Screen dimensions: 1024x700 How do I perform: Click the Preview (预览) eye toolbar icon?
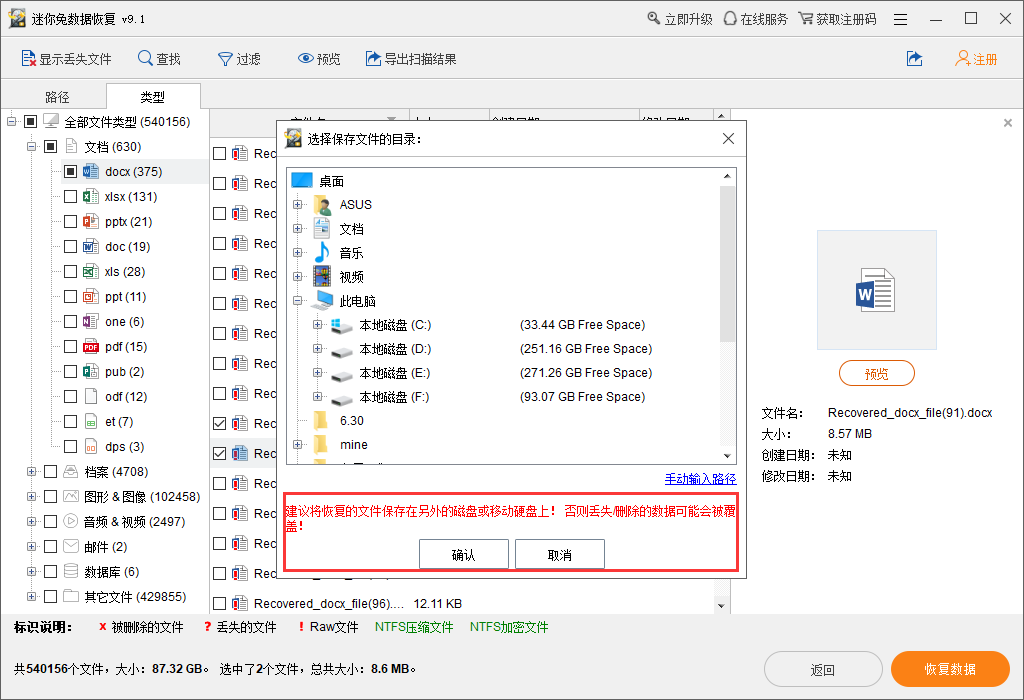306,59
